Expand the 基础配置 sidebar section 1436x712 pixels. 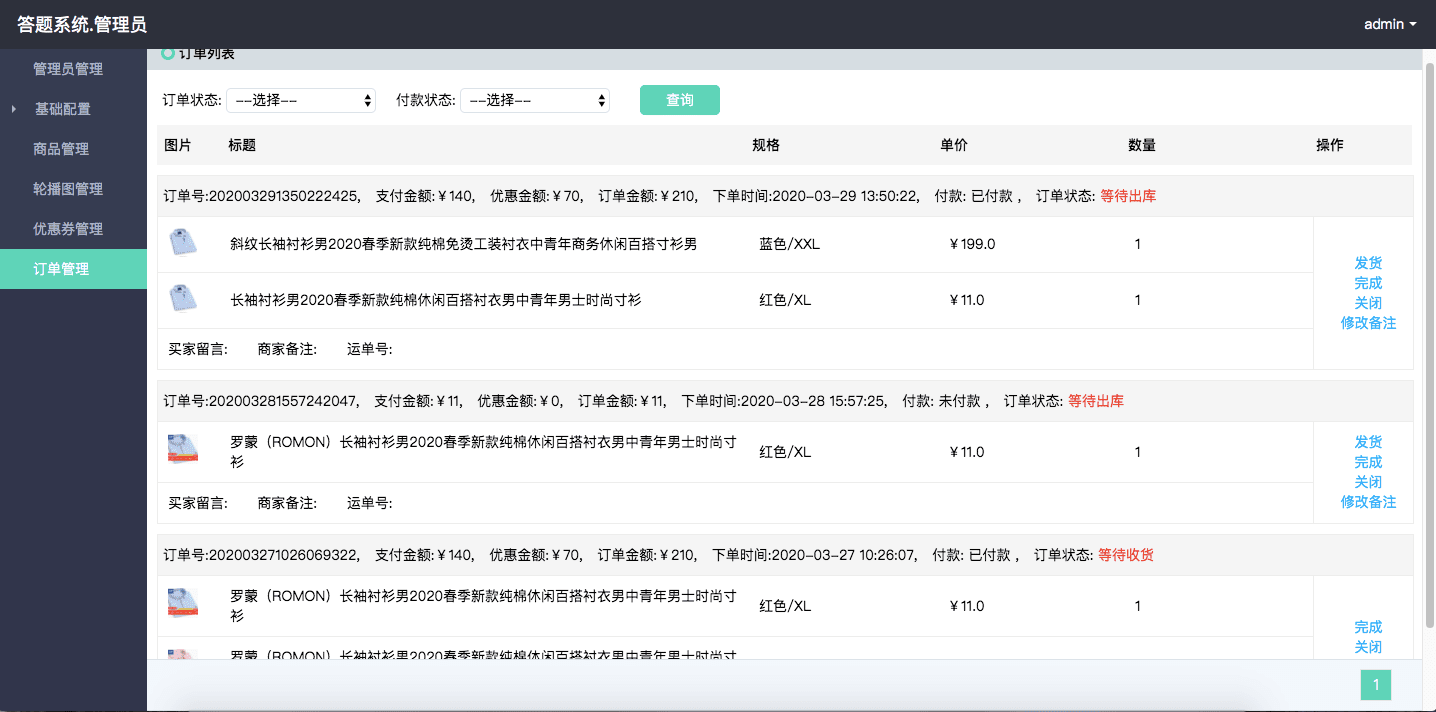click(x=63, y=109)
